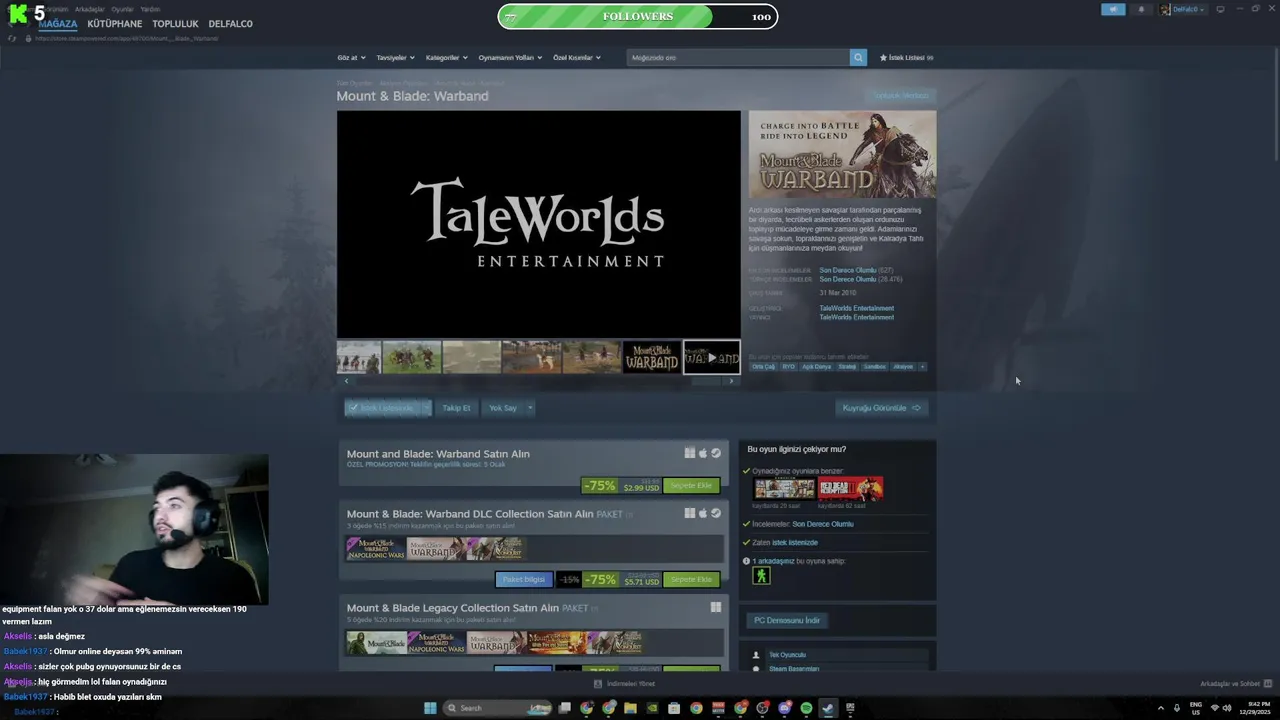Screen dimensions: 1280x720
Task: Open the Kategoriler dropdown menu
Action: [446, 58]
